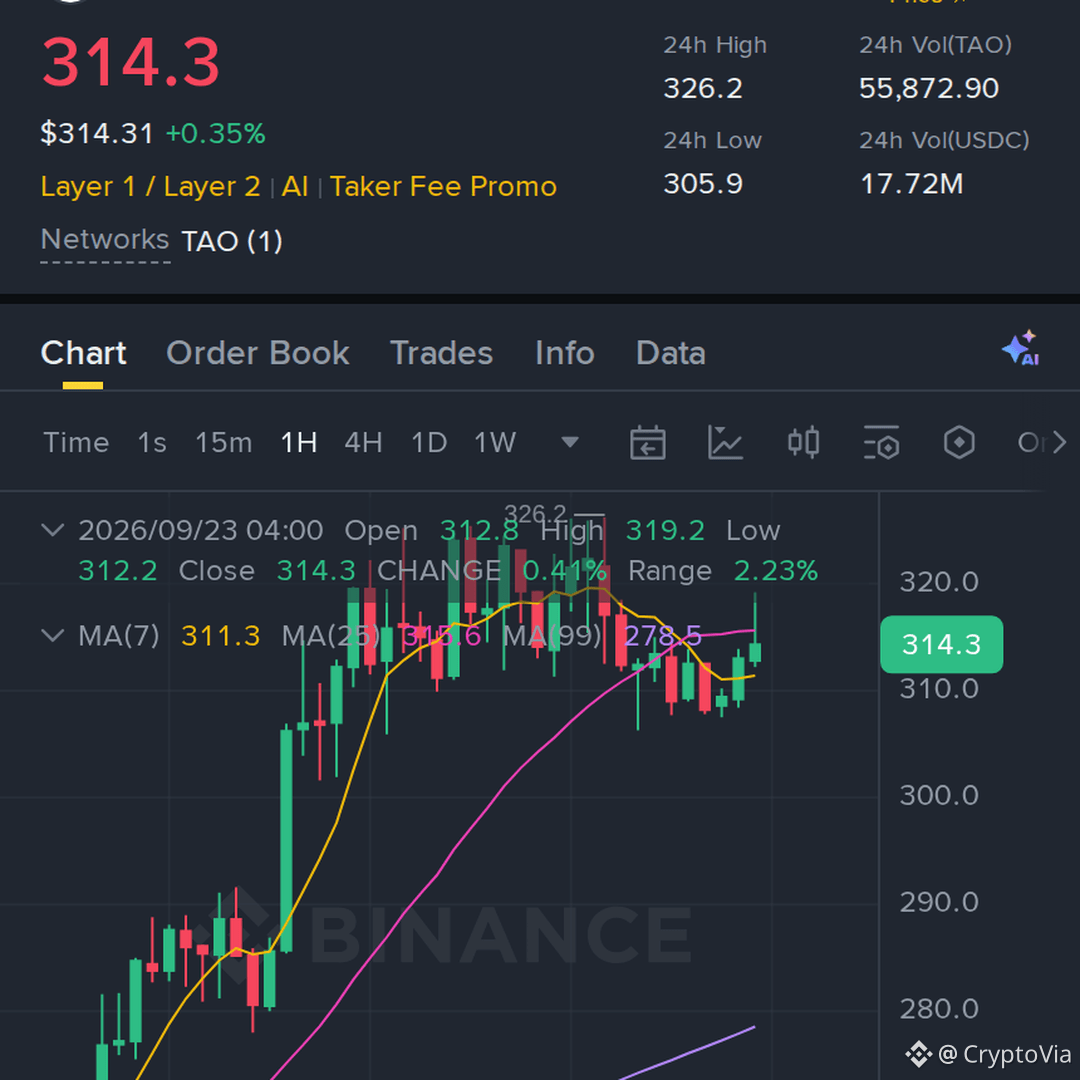Collapse the OHLC candle info row
The width and height of the screenshot is (1080, 1080).
[52, 530]
